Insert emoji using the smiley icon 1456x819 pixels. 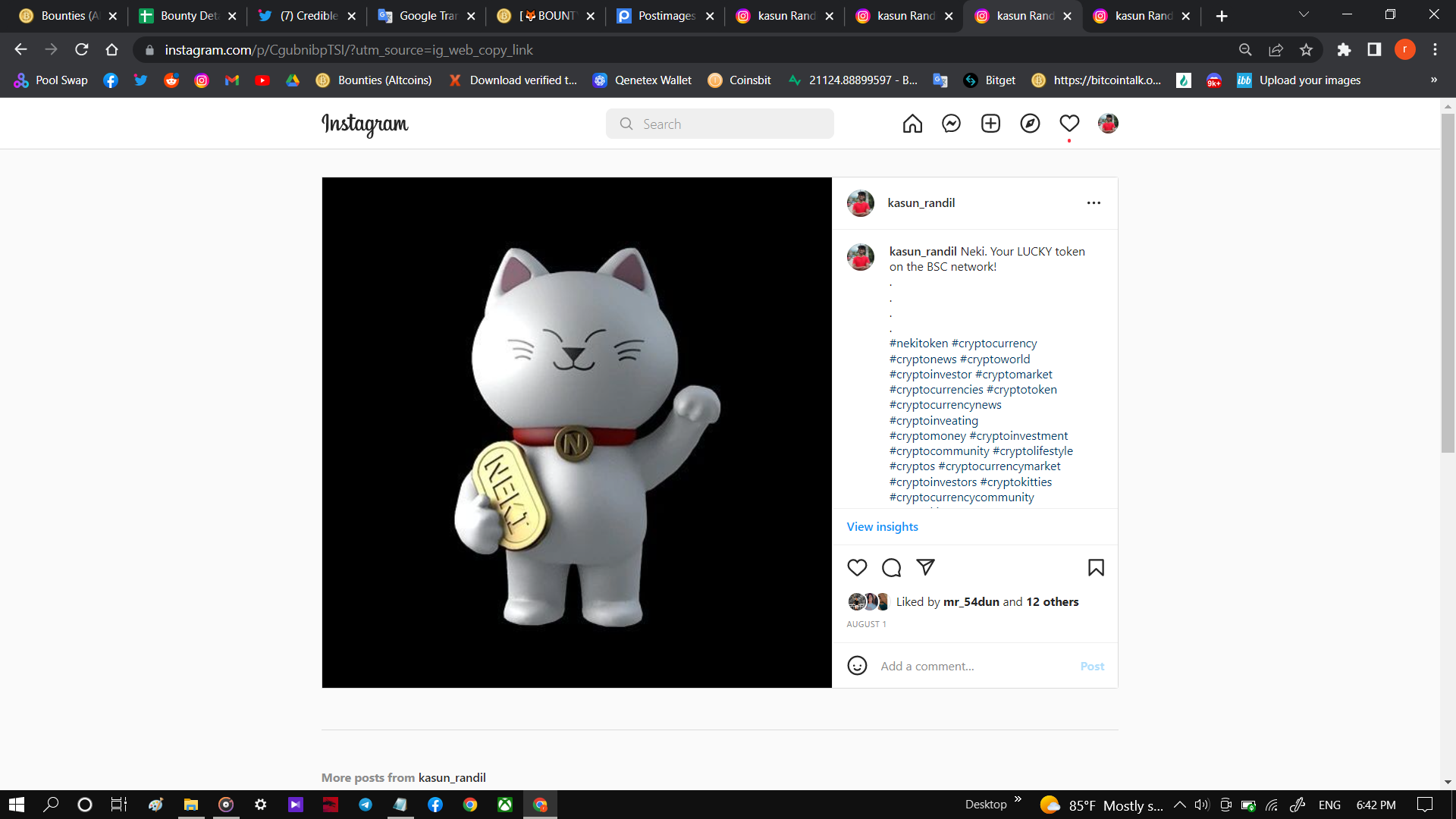click(857, 666)
